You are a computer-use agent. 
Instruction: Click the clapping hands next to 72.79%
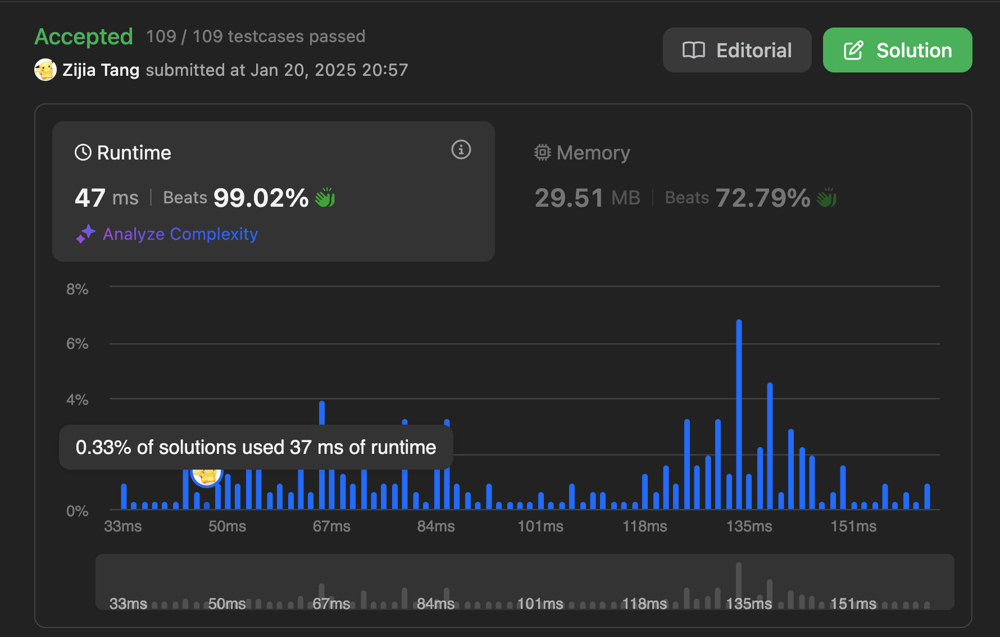pos(826,198)
